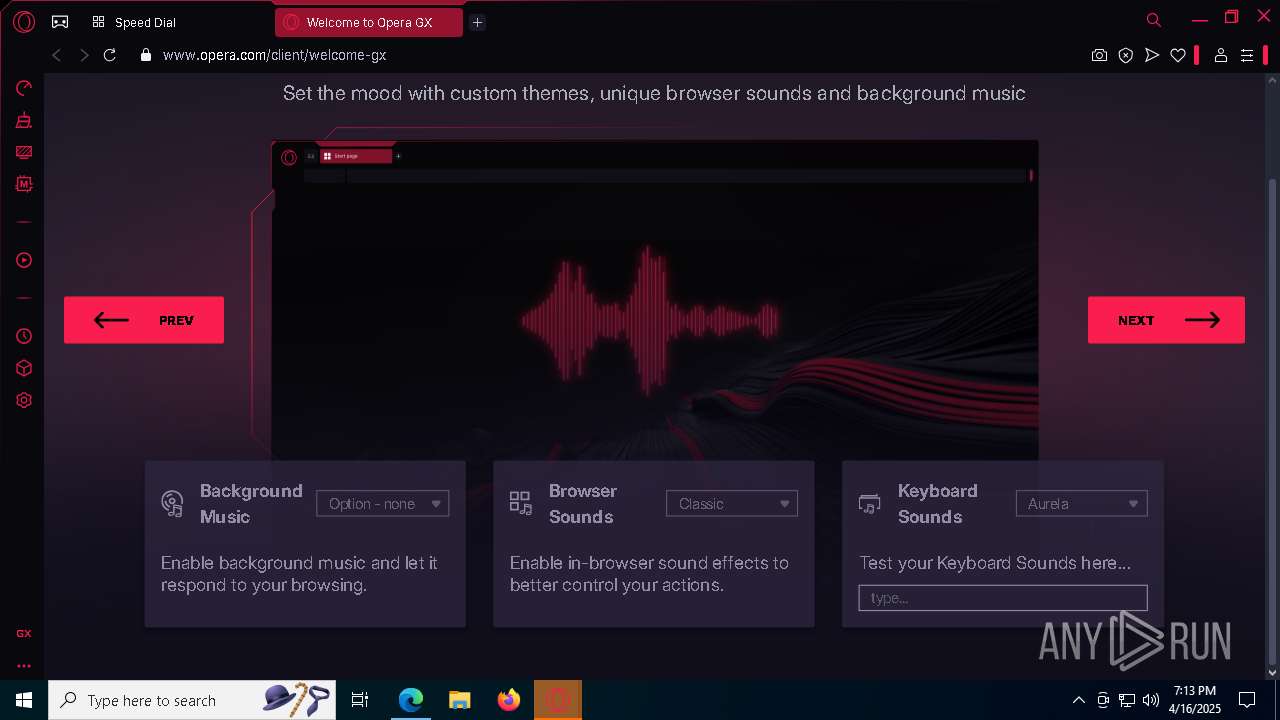The height and width of the screenshot is (720, 1280).
Task: Click the Windows taskbar search box
Action: (x=193, y=700)
